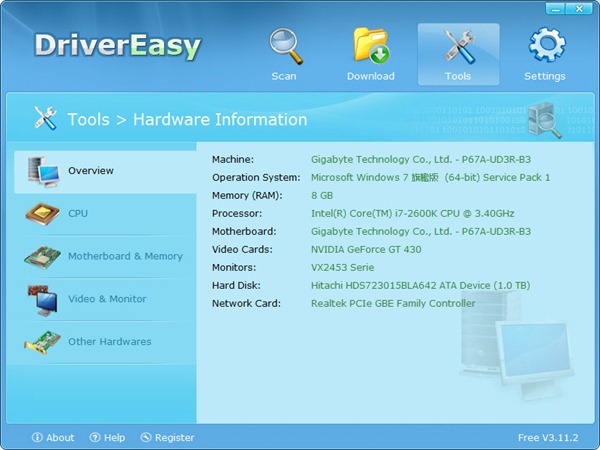Select the Overview sidebar entry
This screenshot has height=450, width=600.
coord(105,172)
